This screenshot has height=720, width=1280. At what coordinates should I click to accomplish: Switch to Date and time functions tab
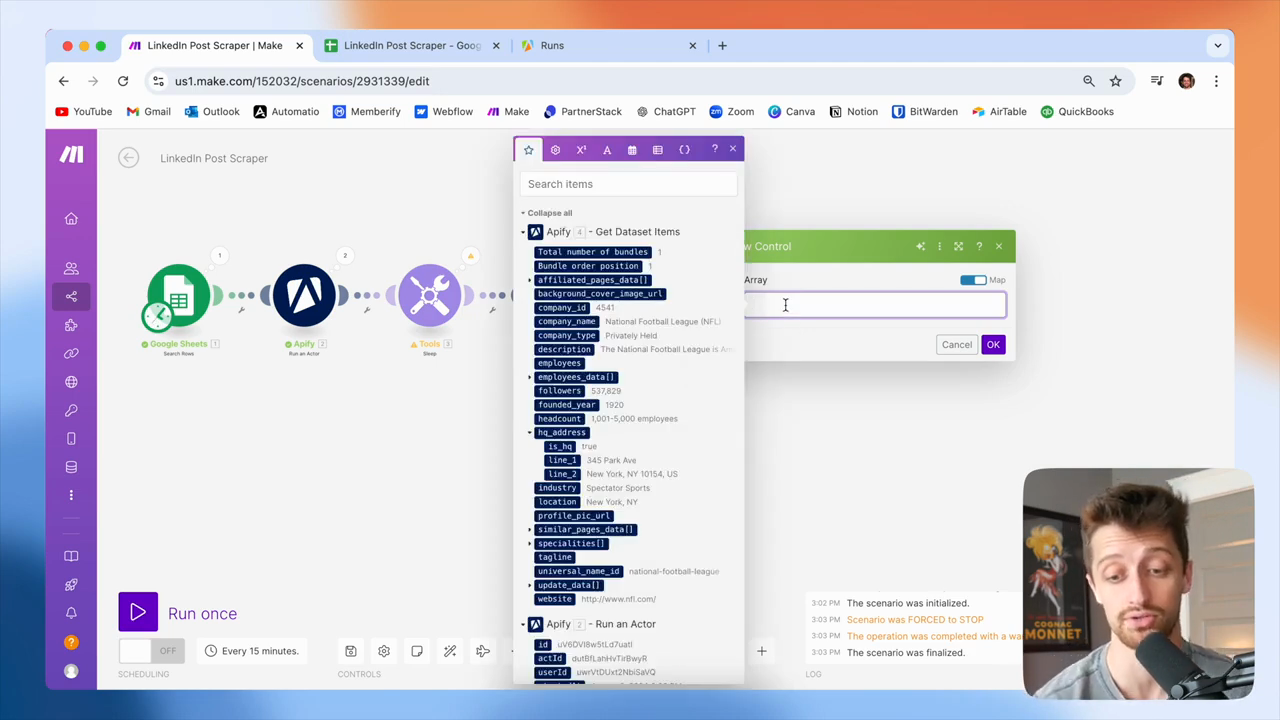[632, 150]
